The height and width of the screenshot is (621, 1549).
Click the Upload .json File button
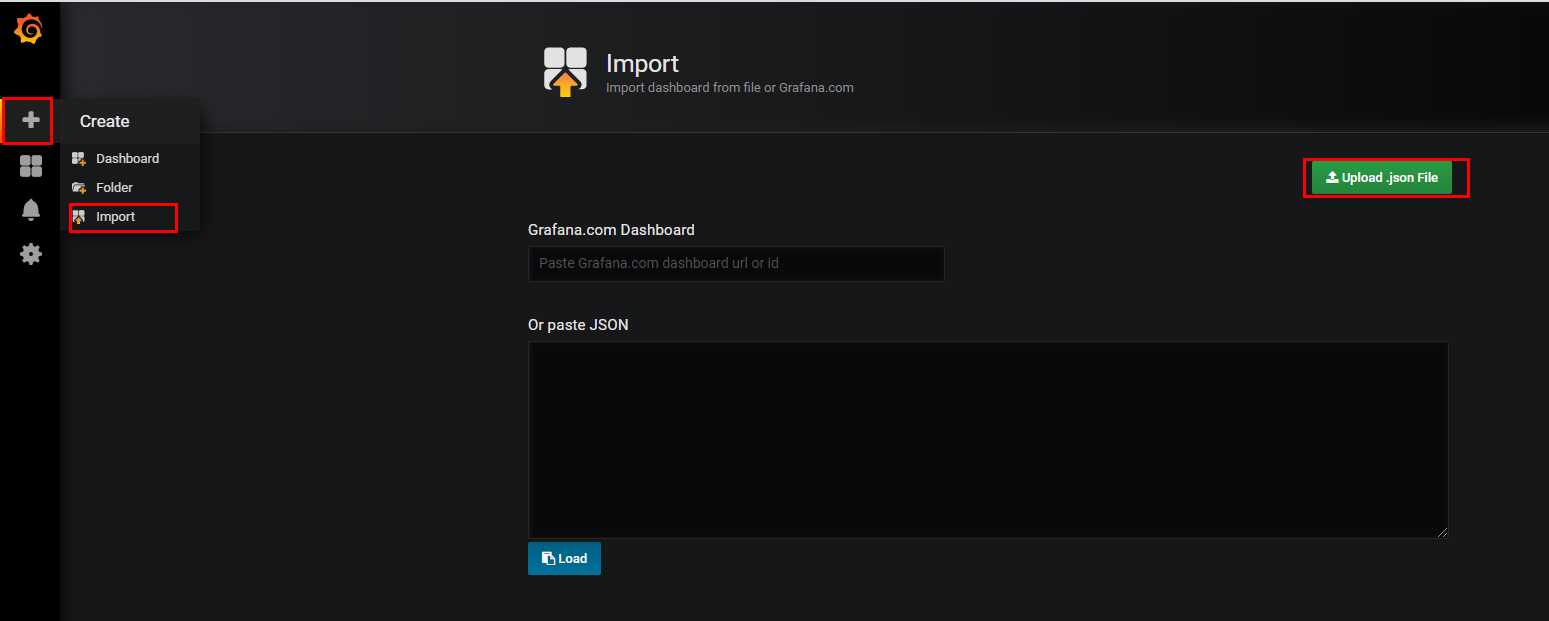[1382, 178]
